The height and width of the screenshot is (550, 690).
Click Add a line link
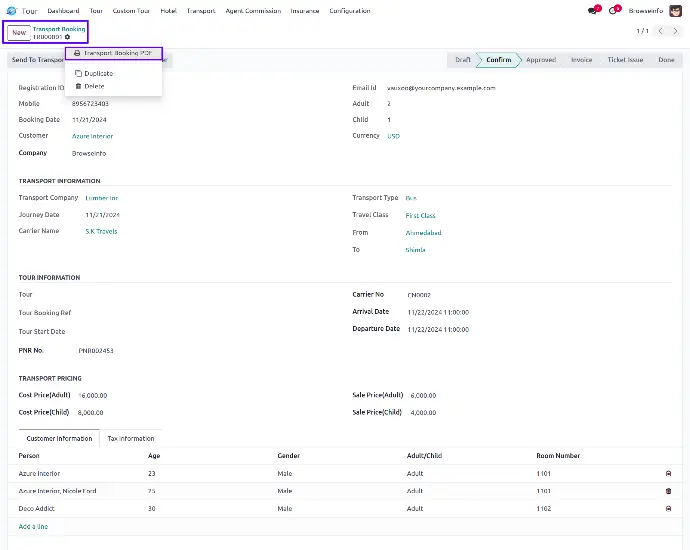click(33, 526)
